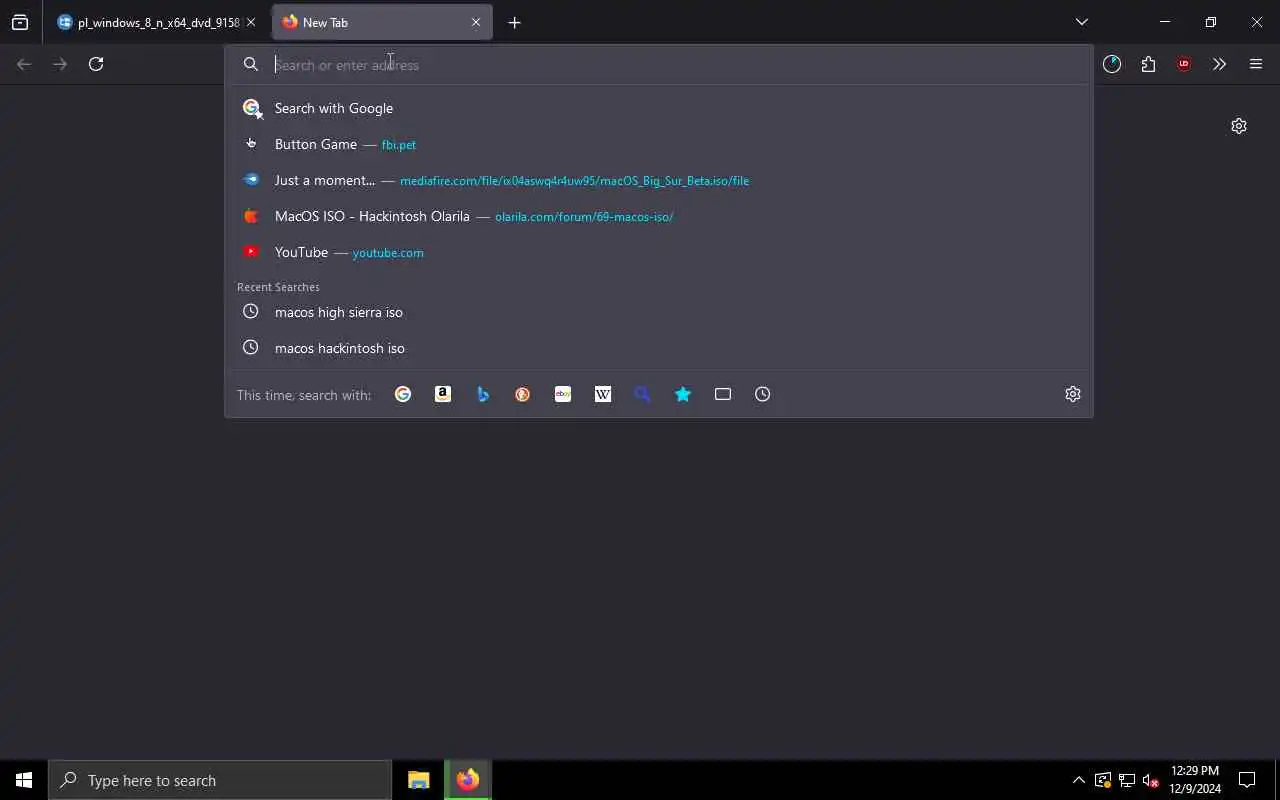Open File Explorer from the taskbar
This screenshot has width=1280, height=800.
419,780
